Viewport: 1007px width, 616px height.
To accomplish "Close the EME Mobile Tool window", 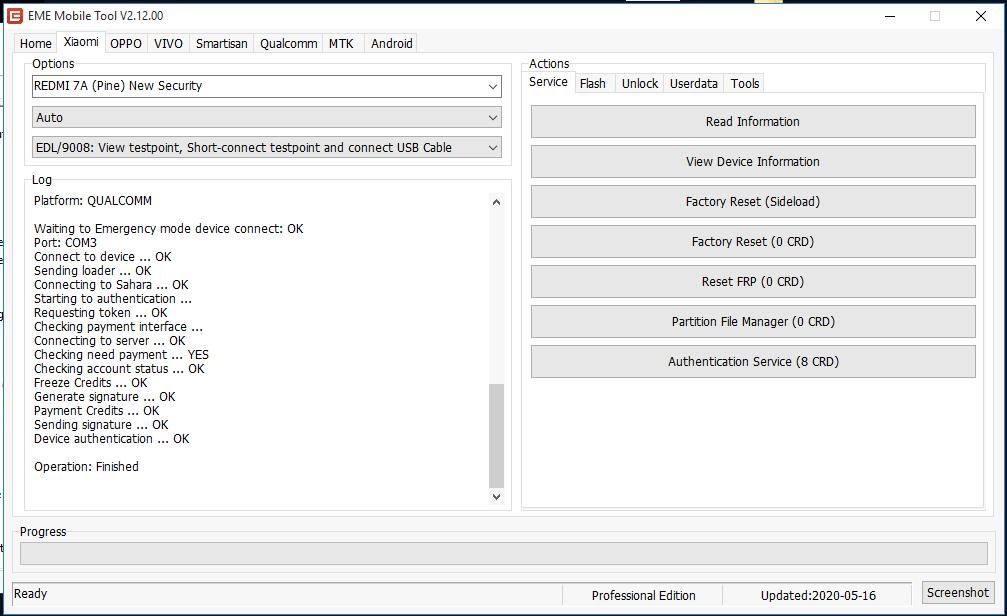I will pos(981,16).
